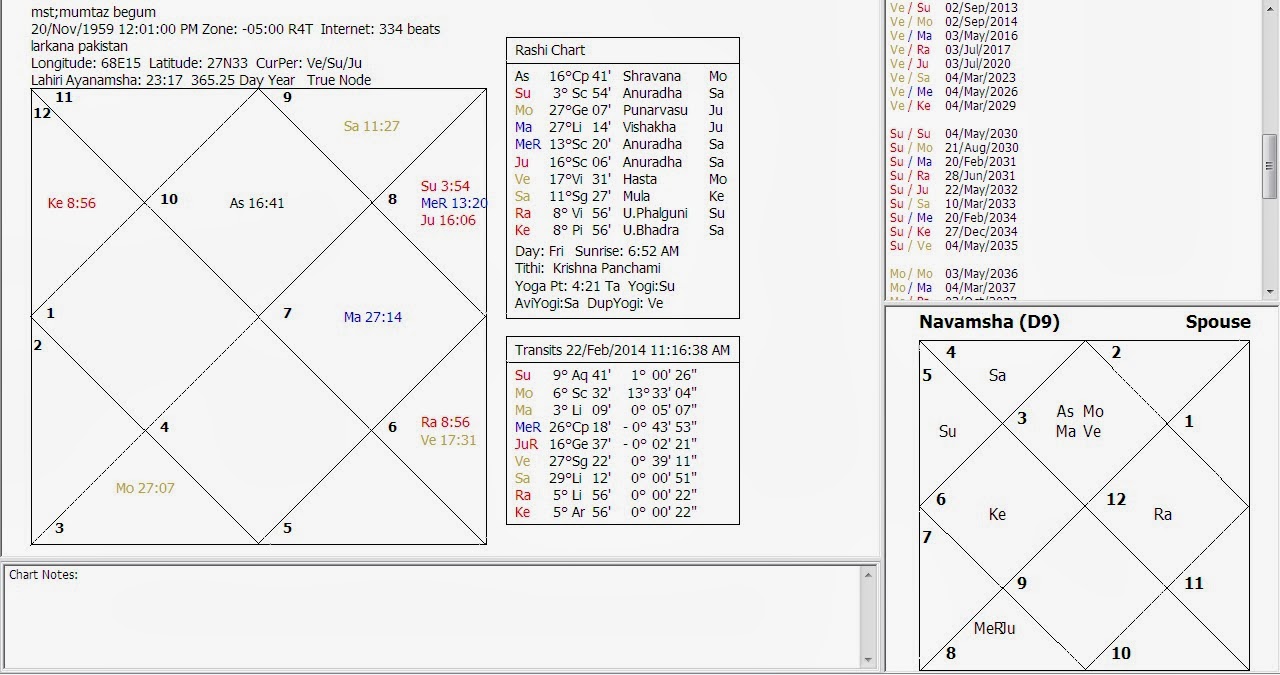1280x675 pixels.
Task: Click the Navamsha (D9) chart title
Action: pyautogui.click(x=989, y=322)
